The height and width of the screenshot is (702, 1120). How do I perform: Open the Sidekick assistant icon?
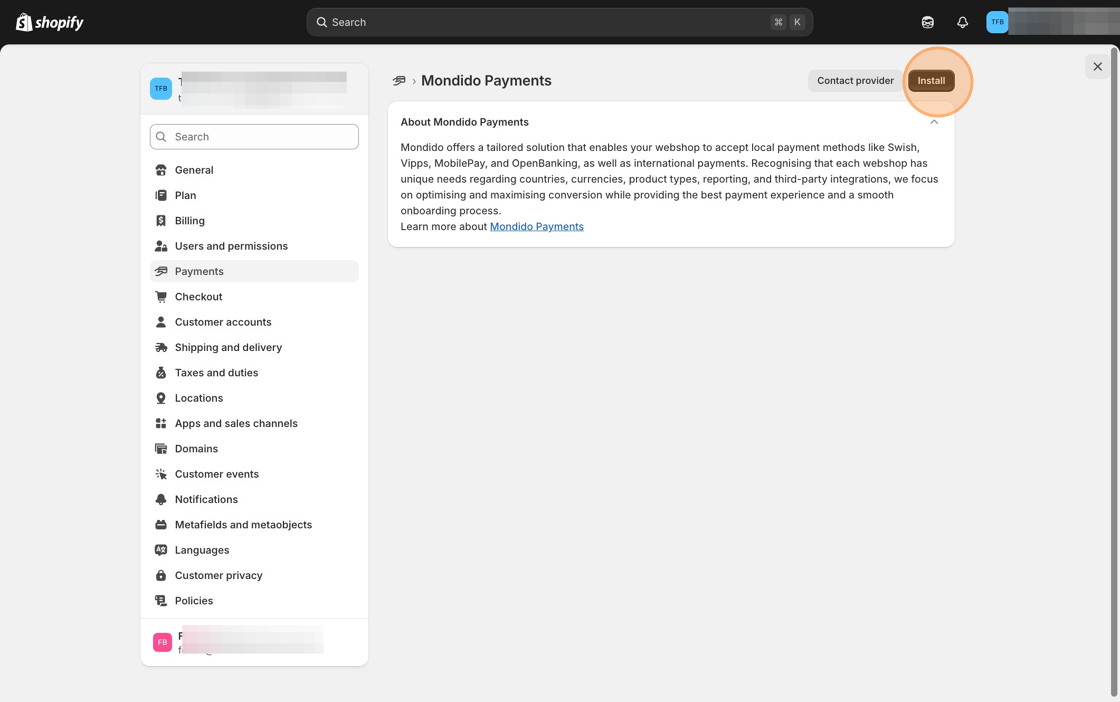pos(928,22)
